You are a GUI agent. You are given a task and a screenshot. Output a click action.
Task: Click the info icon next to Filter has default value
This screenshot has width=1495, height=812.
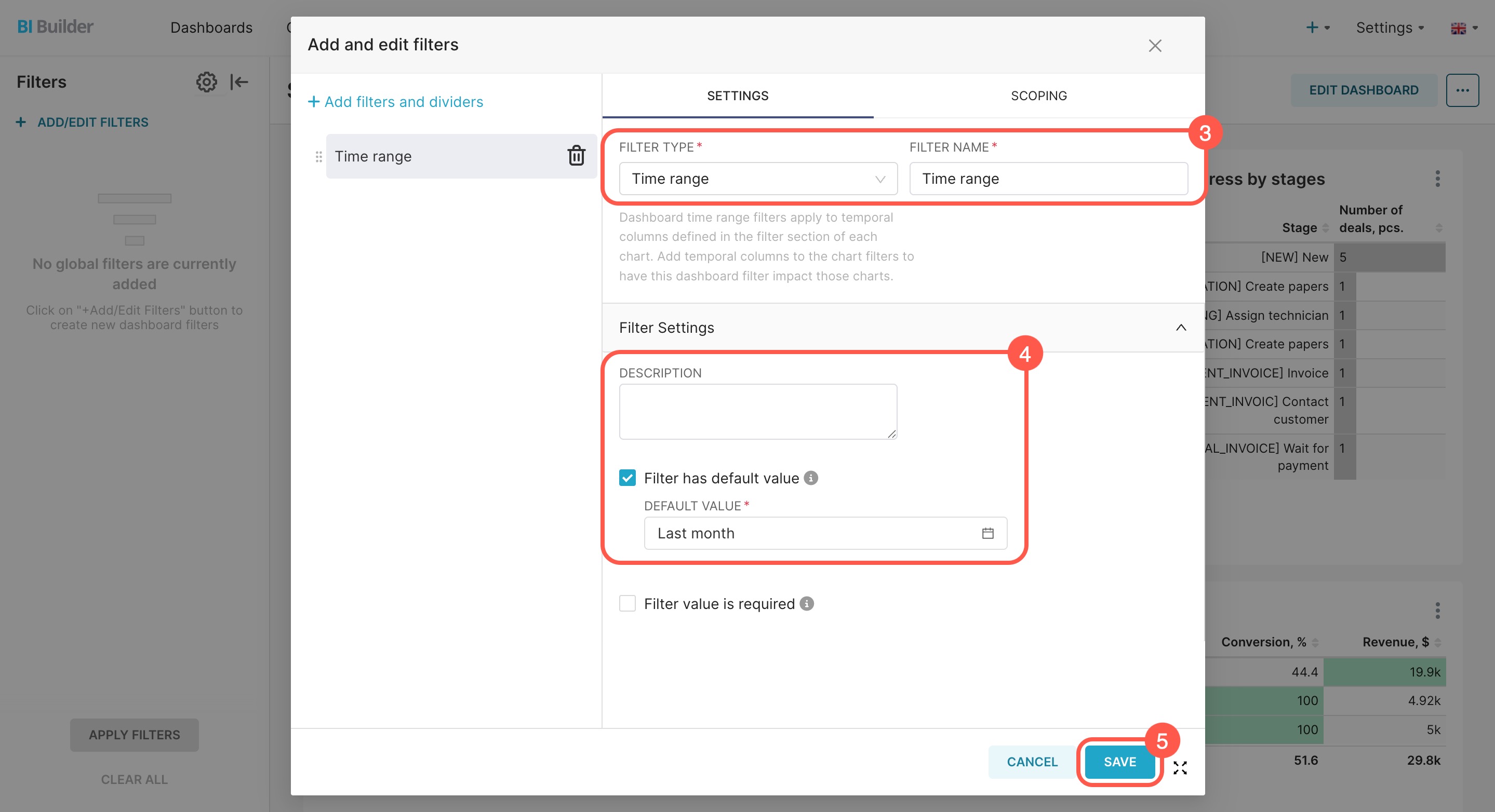click(811, 478)
